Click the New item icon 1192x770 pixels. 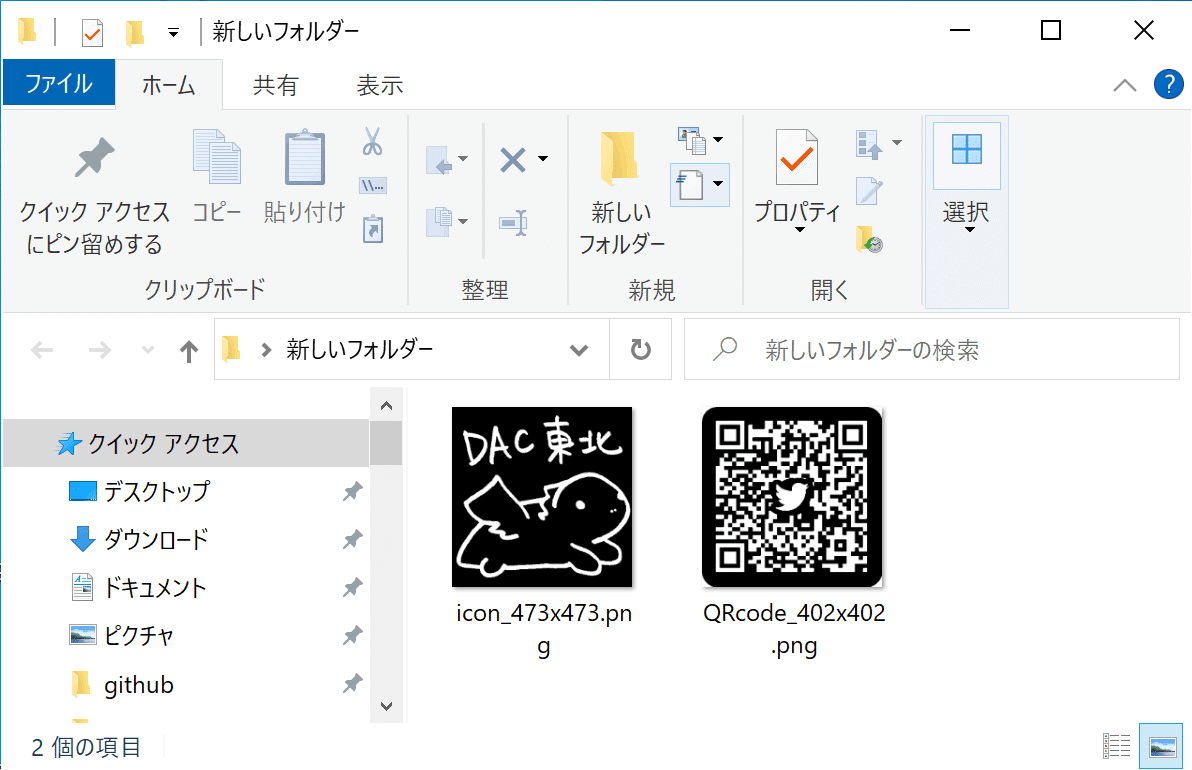point(692,141)
